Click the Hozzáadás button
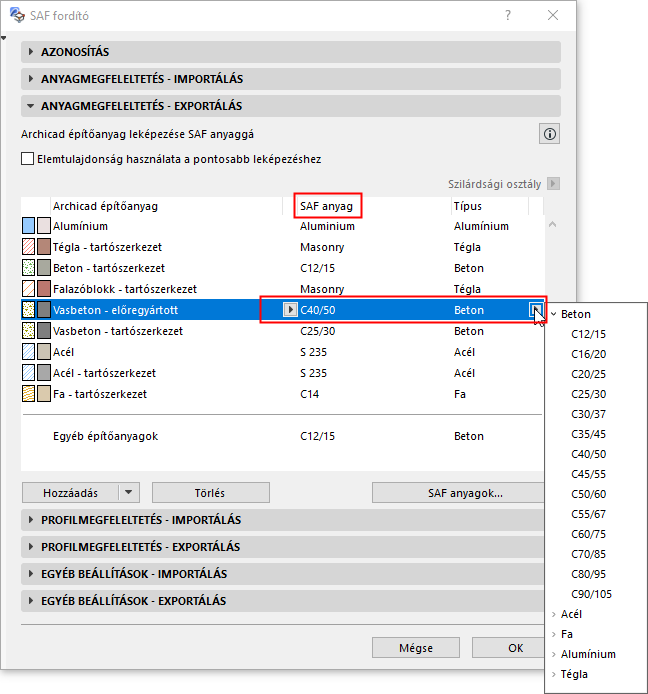648x694 pixels. [70, 493]
